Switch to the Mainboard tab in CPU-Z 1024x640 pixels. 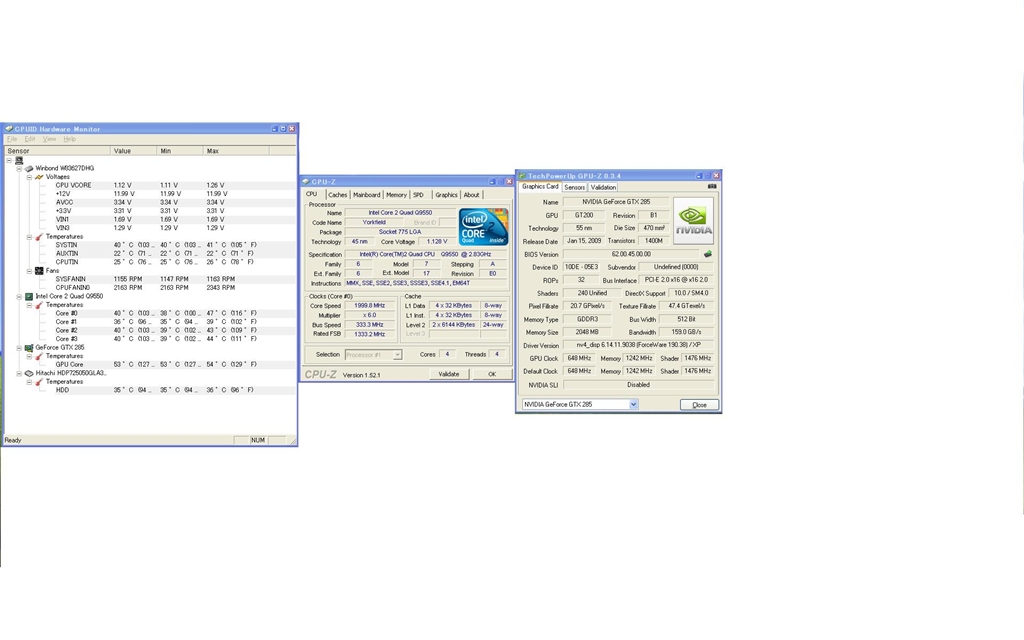366,195
